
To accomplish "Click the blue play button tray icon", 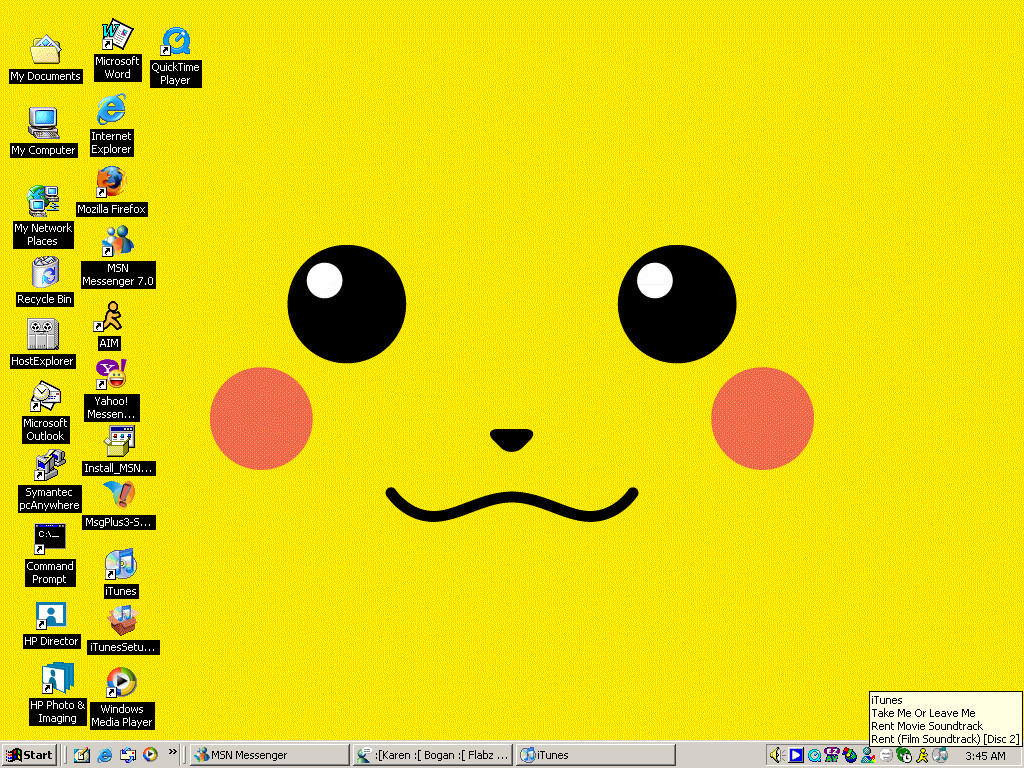I will (795, 755).
